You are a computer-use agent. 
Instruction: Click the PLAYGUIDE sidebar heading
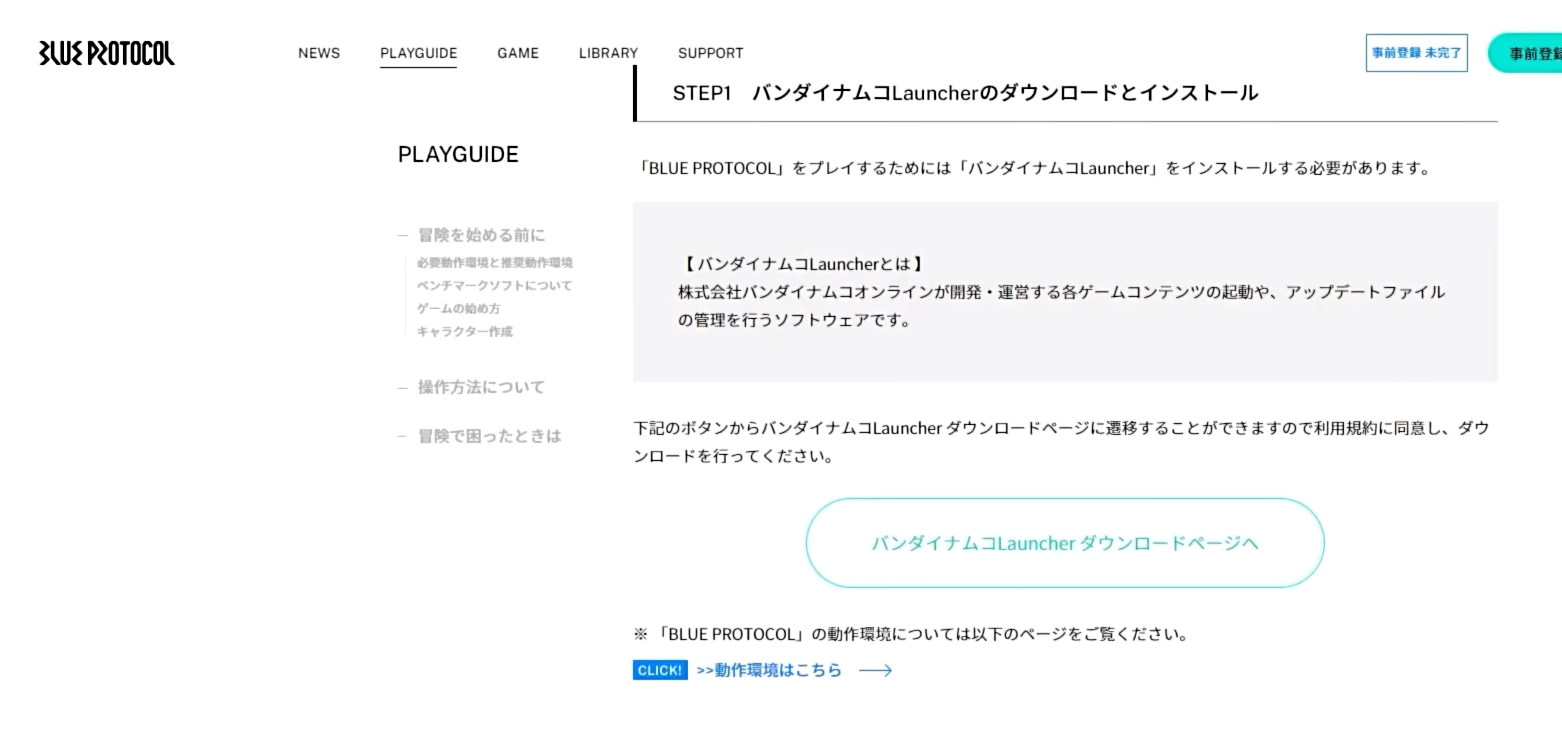click(x=458, y=155)
